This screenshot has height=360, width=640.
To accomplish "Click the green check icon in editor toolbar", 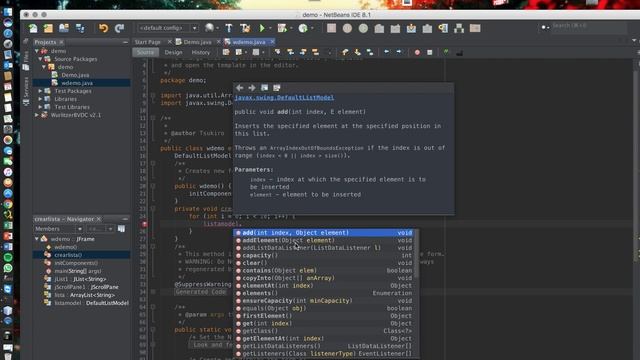I will point(446,52).
